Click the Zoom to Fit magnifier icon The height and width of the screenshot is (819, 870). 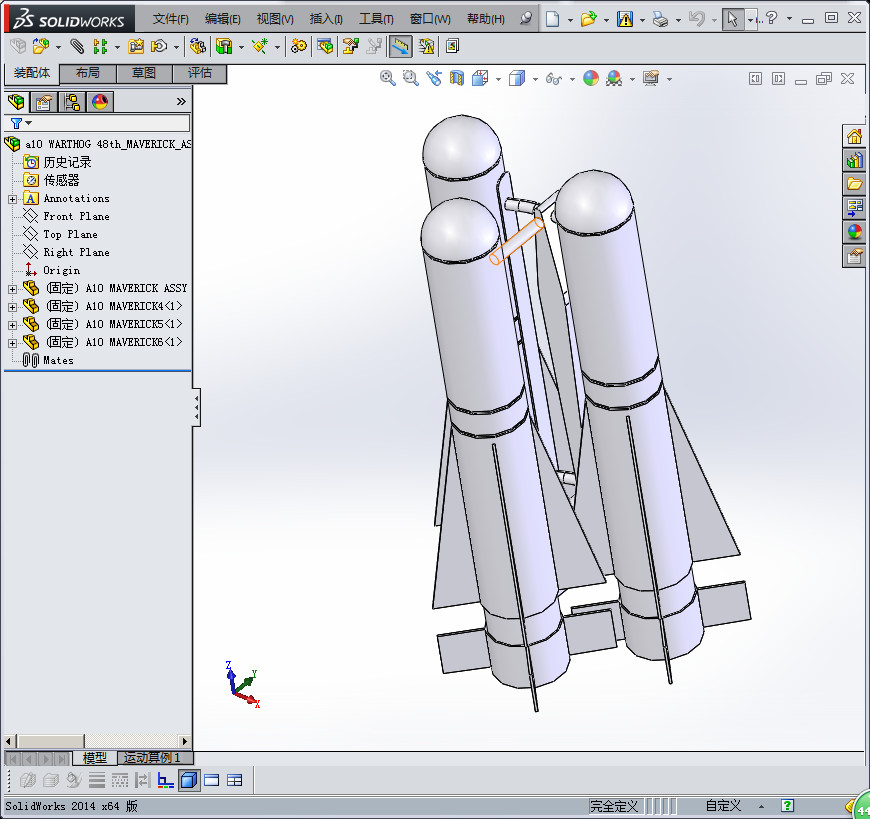click(x=387, y=78)
